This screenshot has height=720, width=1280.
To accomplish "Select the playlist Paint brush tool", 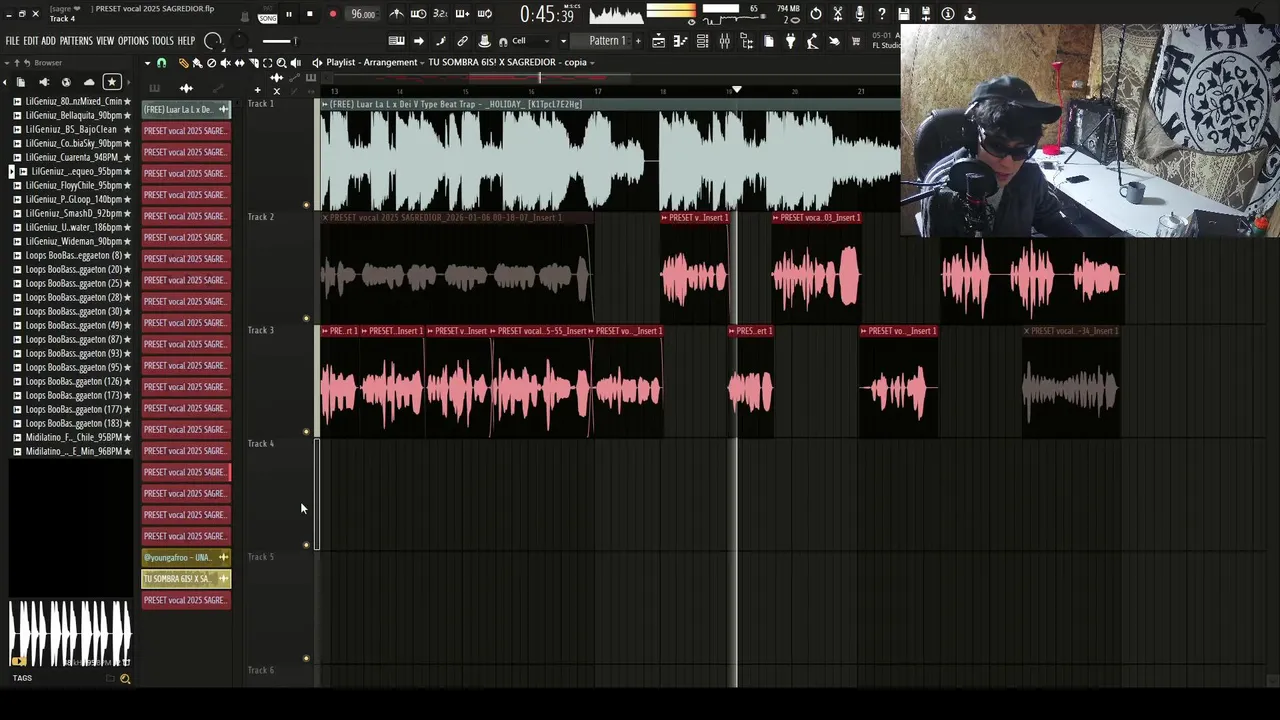I will pyautogui.click(x=197, y=63).
